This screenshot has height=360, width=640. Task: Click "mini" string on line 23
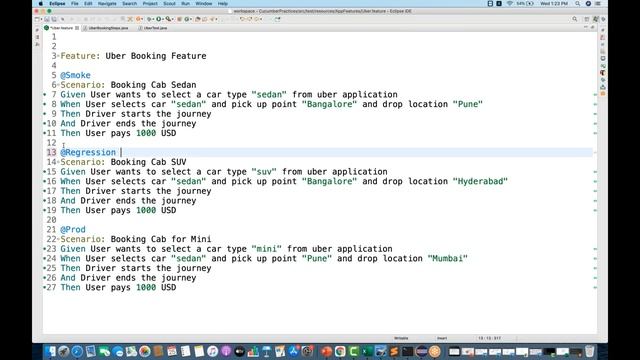click(266, 249)
